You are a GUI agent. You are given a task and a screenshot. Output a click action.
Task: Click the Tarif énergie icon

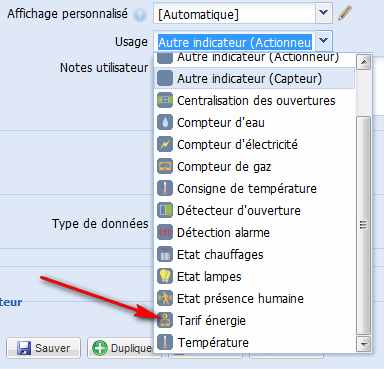[x=165, y=320]
